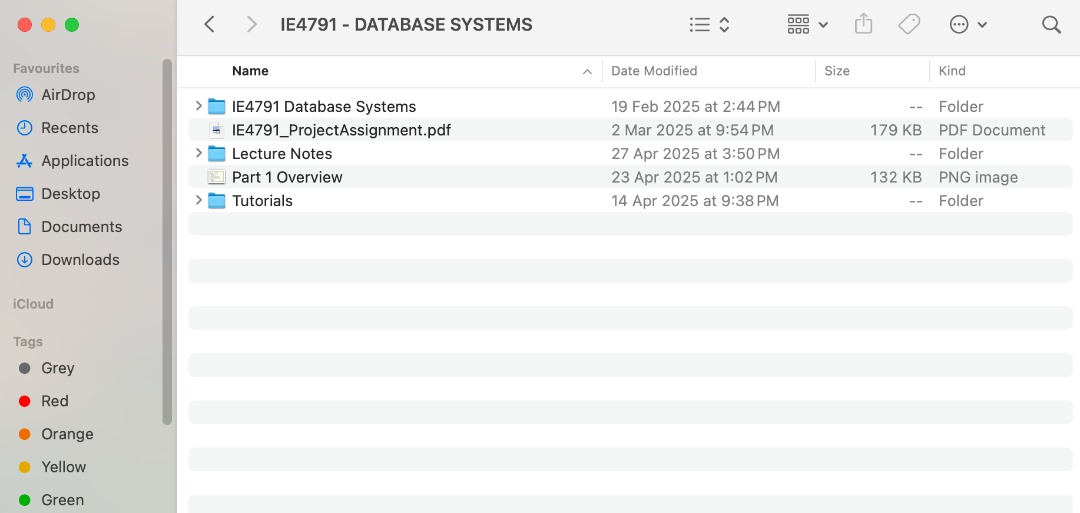Select IE4791_ProjectAssignment.pdf file
Image resolution: width=1080 pixels, height=513 pixels.
click(x=341, y=130)
